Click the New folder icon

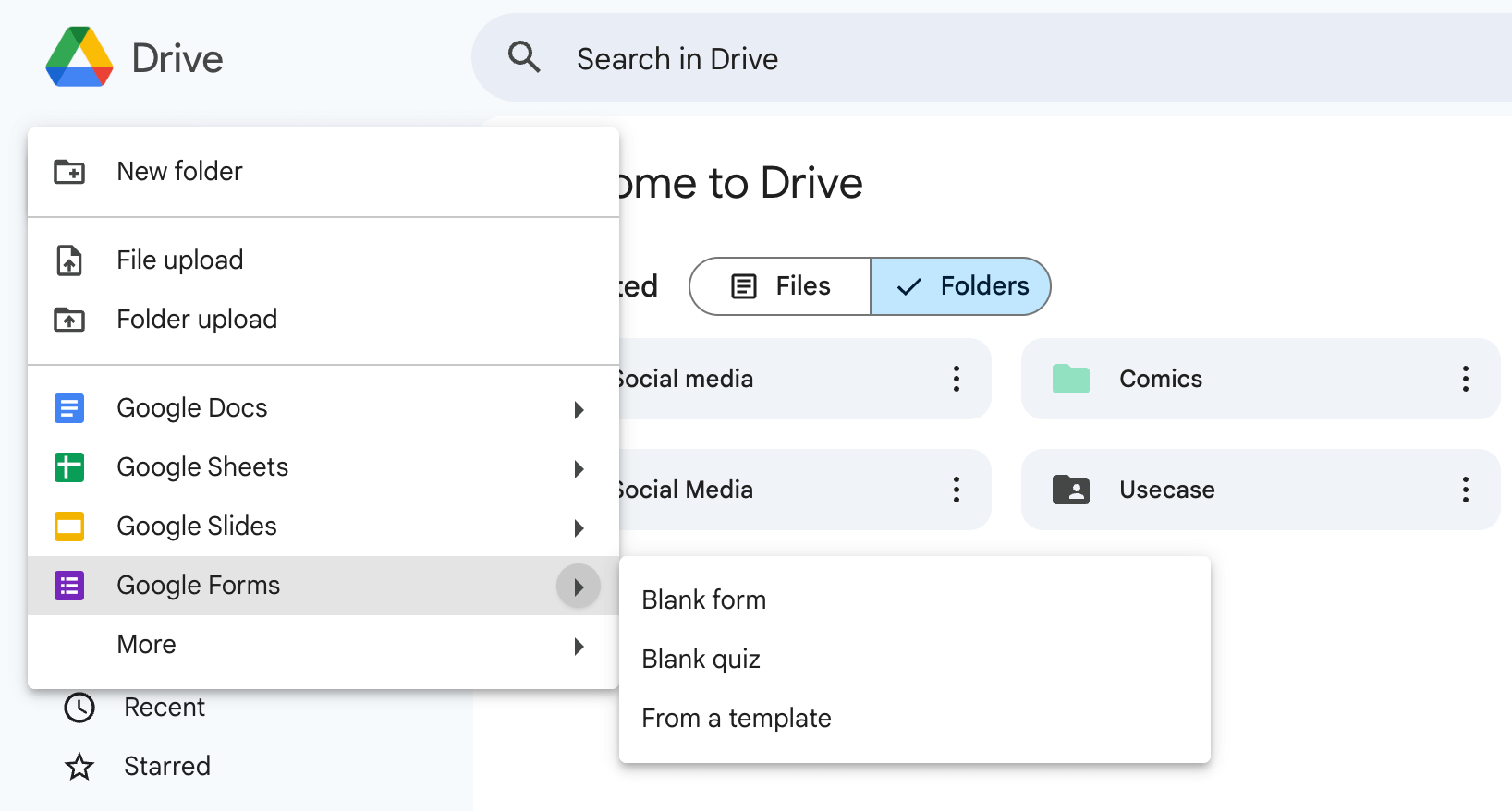coord(69,172)
